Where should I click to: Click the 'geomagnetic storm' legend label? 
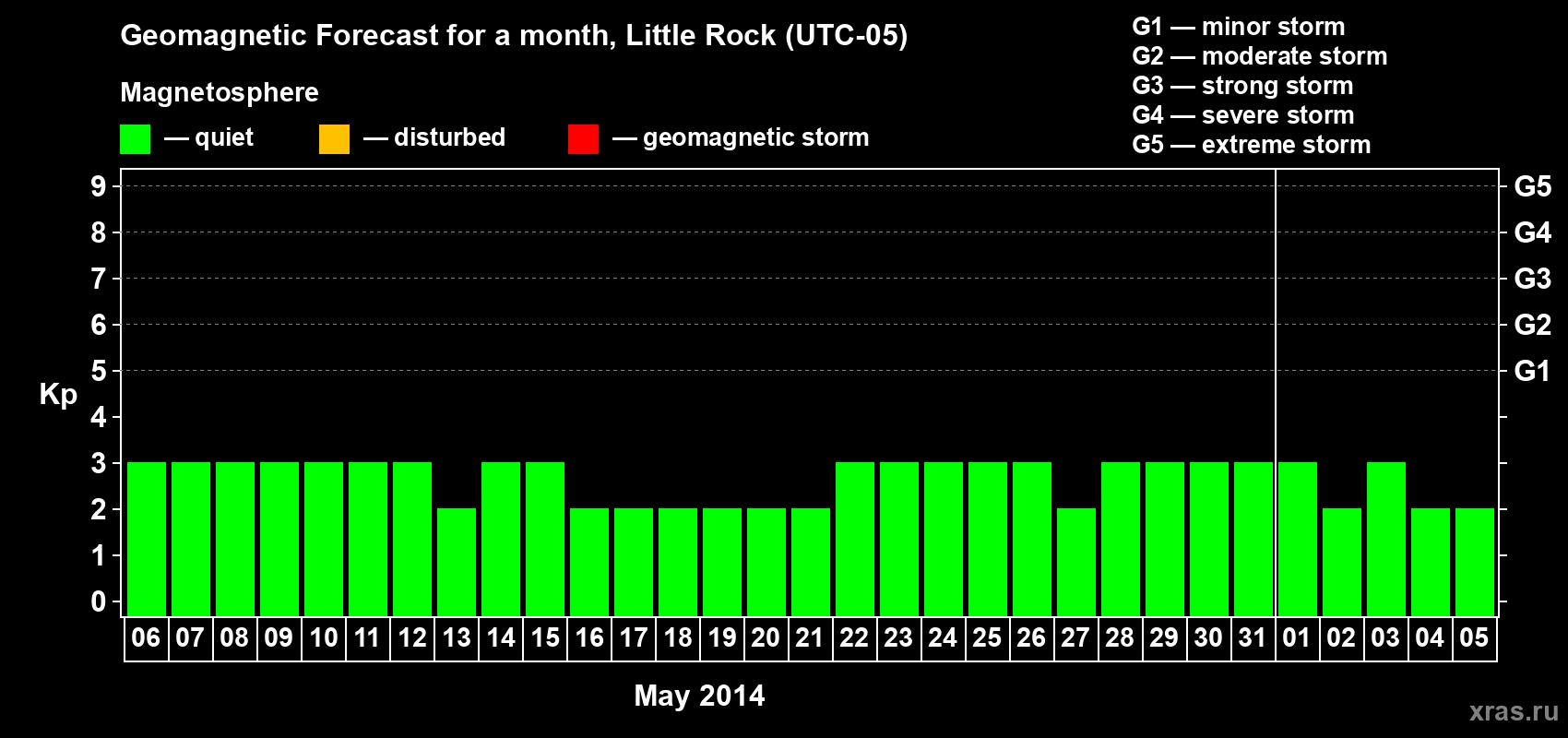click(756, 138)
